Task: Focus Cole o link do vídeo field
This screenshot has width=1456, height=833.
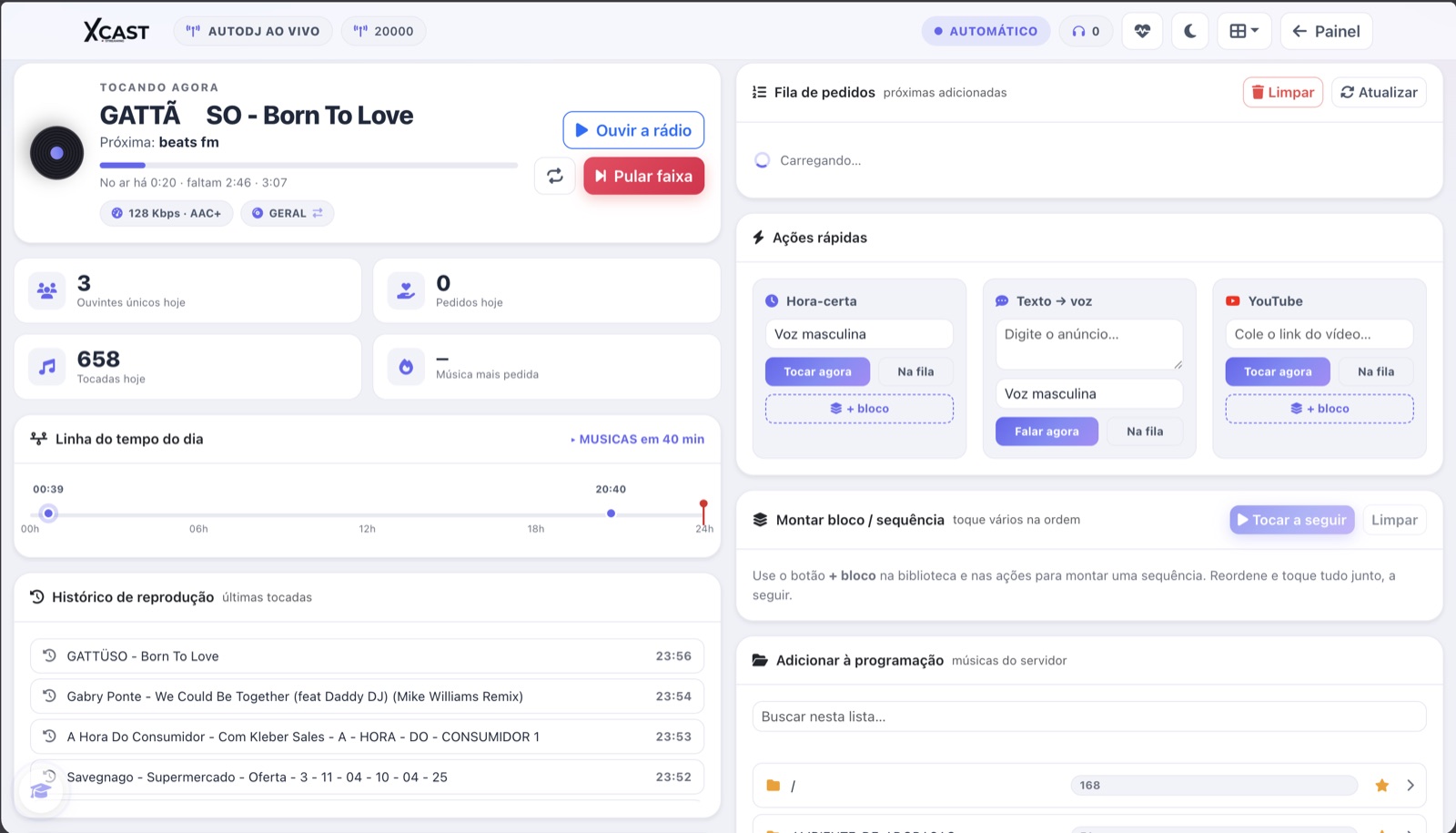Action: tap(1319, 334)
